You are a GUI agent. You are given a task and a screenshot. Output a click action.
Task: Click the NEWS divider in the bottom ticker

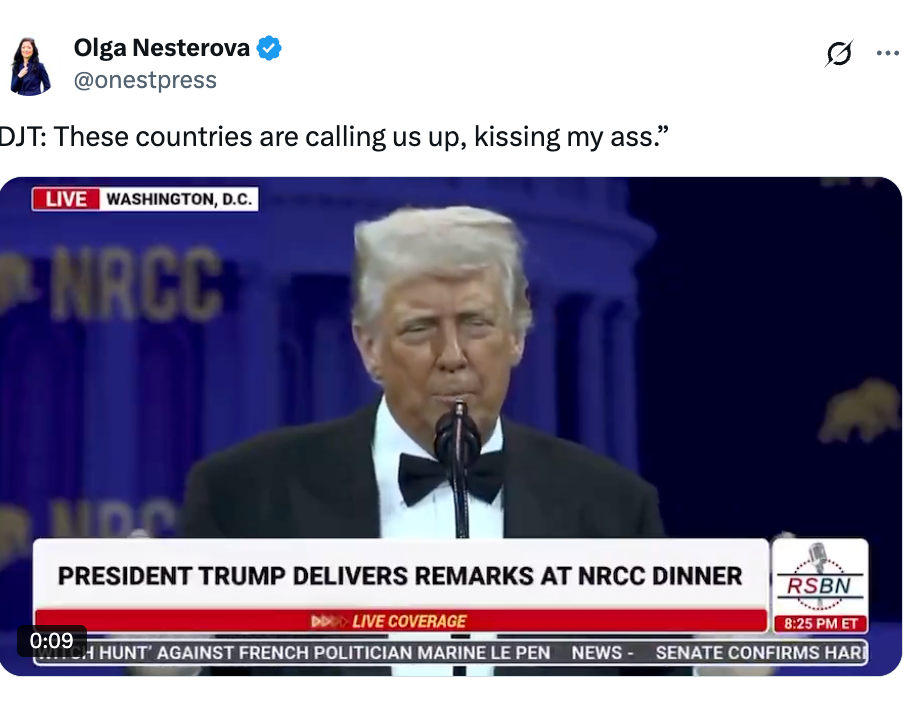click(x=601, y=652)
